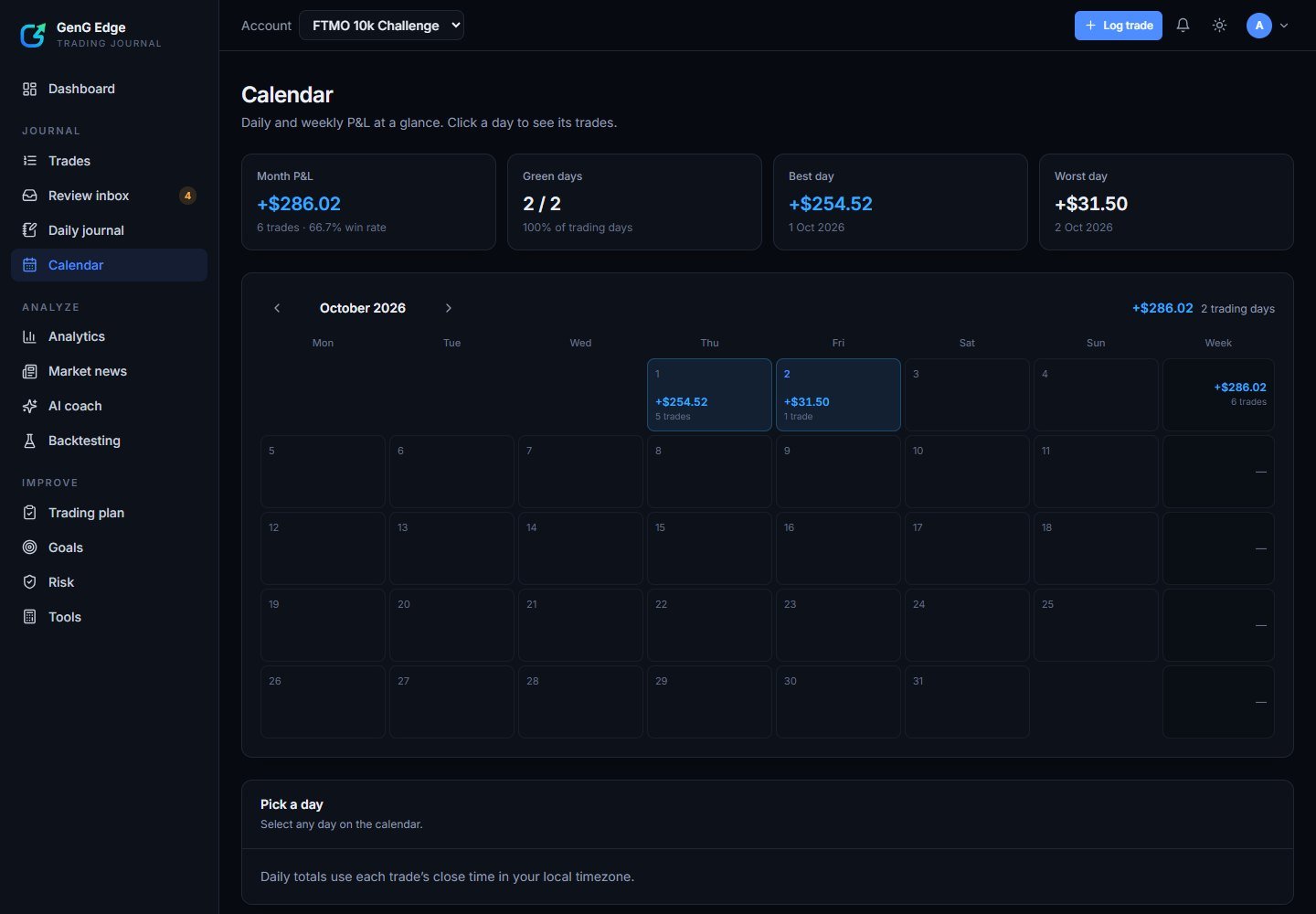1316x914 pixels.
Task: Click the 'Green days' 2 / 2 value
Action: click(542, 204)
